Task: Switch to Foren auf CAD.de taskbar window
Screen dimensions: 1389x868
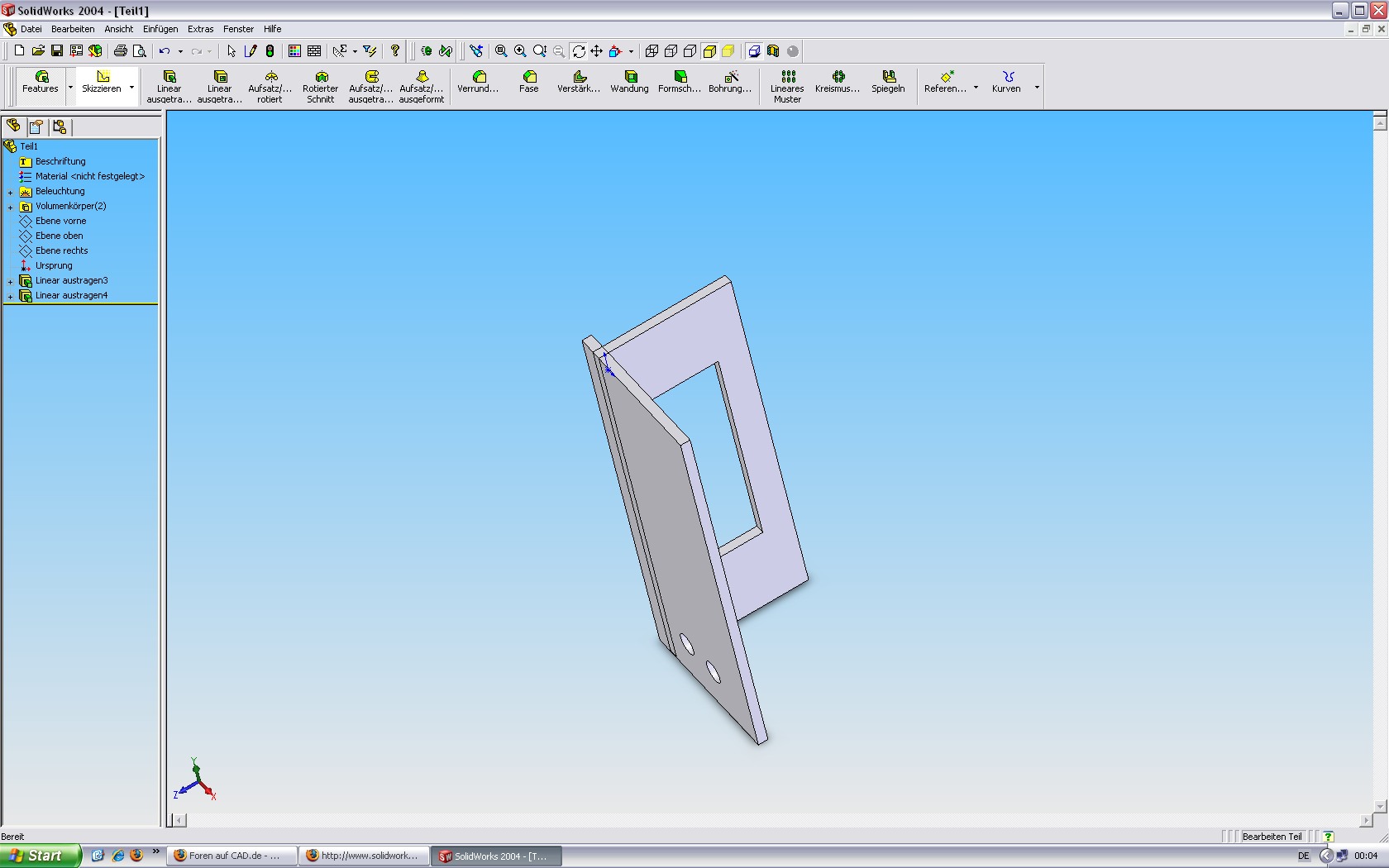Action: click(x=231, y=856)
